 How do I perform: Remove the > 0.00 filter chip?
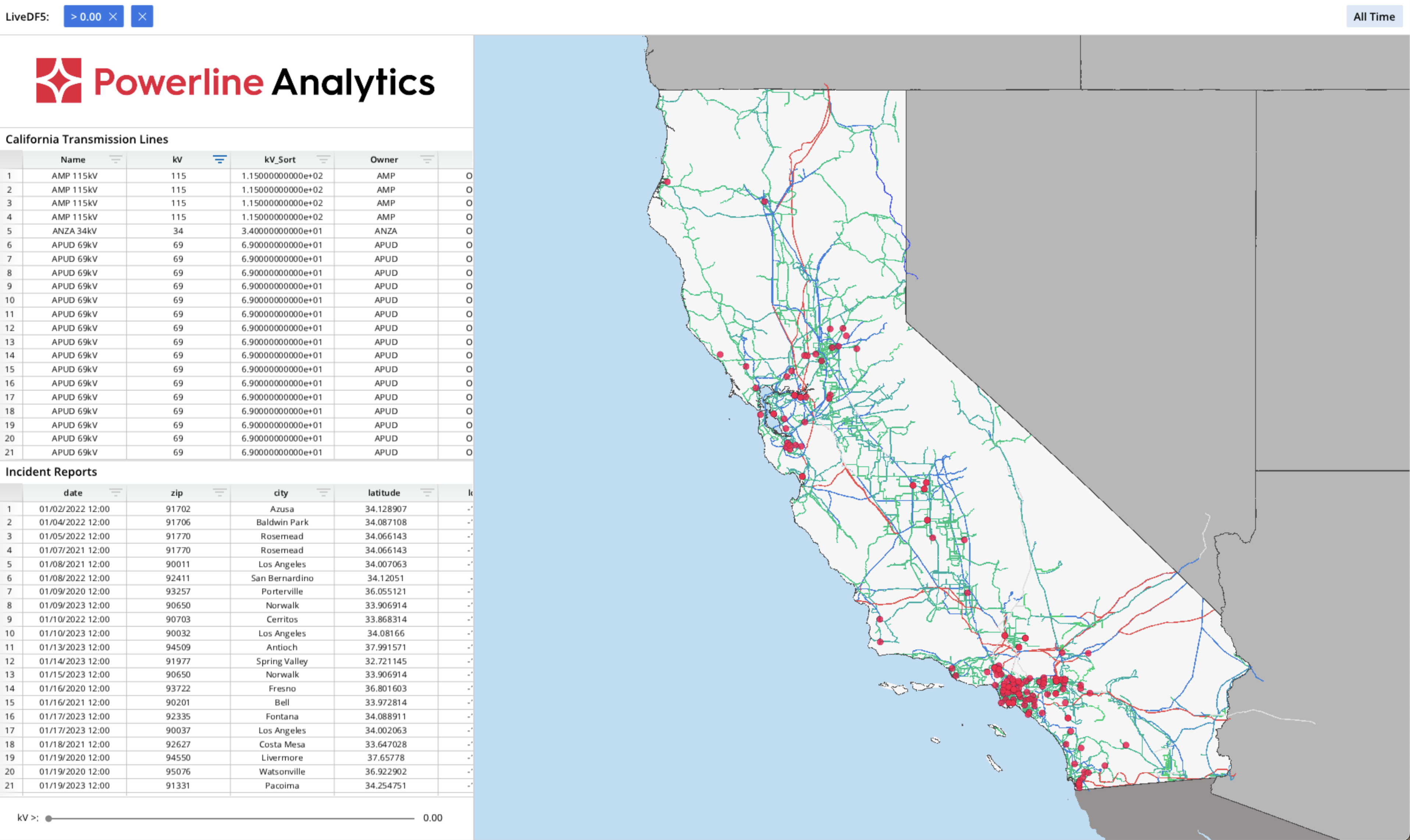coord(113,17)
